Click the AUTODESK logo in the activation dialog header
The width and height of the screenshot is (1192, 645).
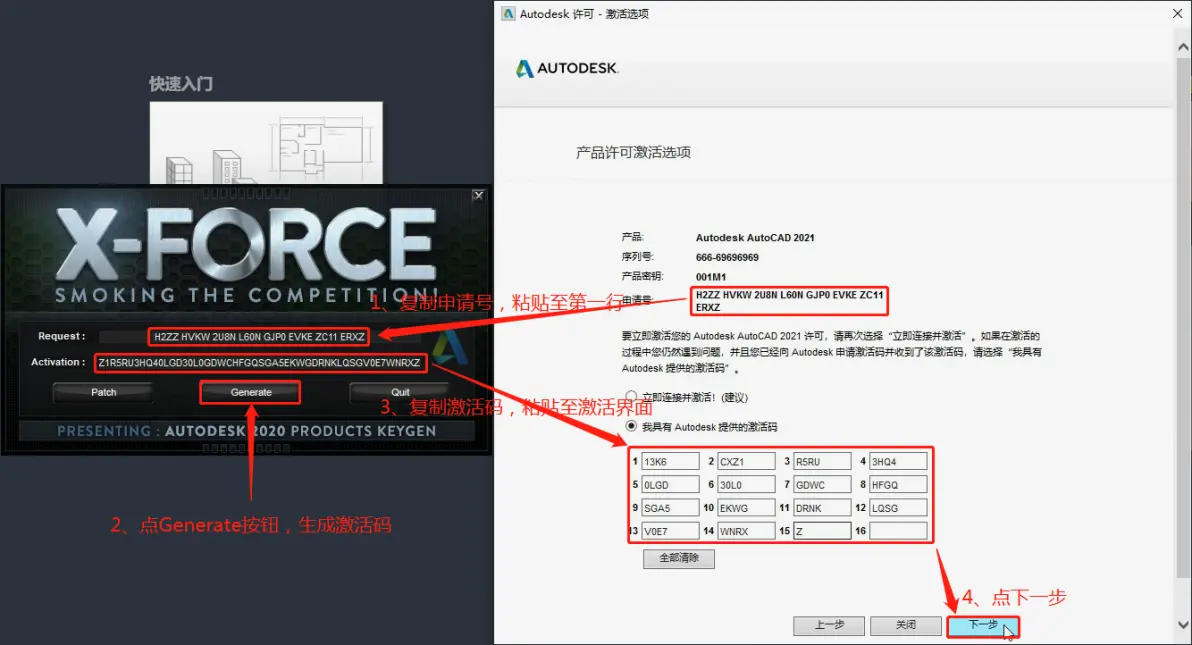(567, 68)
